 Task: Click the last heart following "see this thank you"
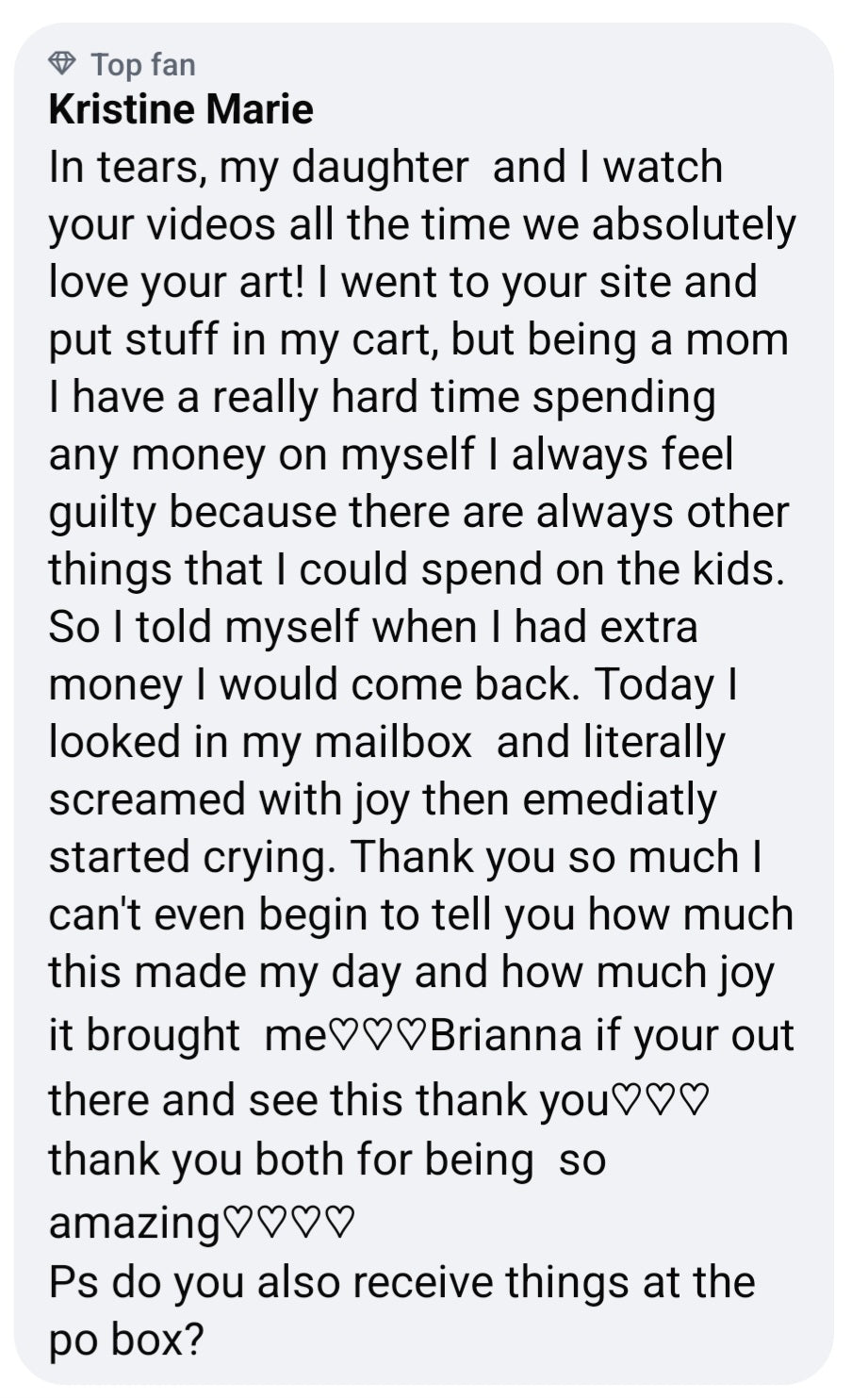point(695,1100)
